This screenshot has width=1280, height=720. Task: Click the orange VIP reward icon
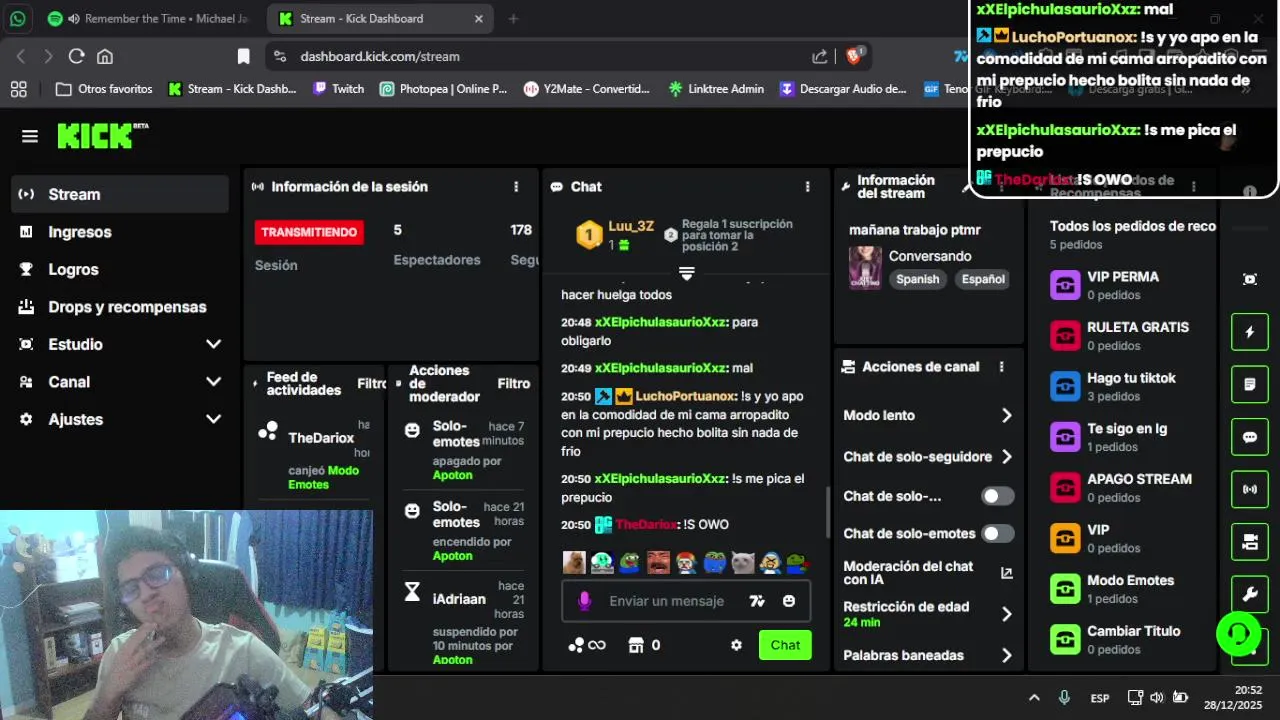(1065, 538)
